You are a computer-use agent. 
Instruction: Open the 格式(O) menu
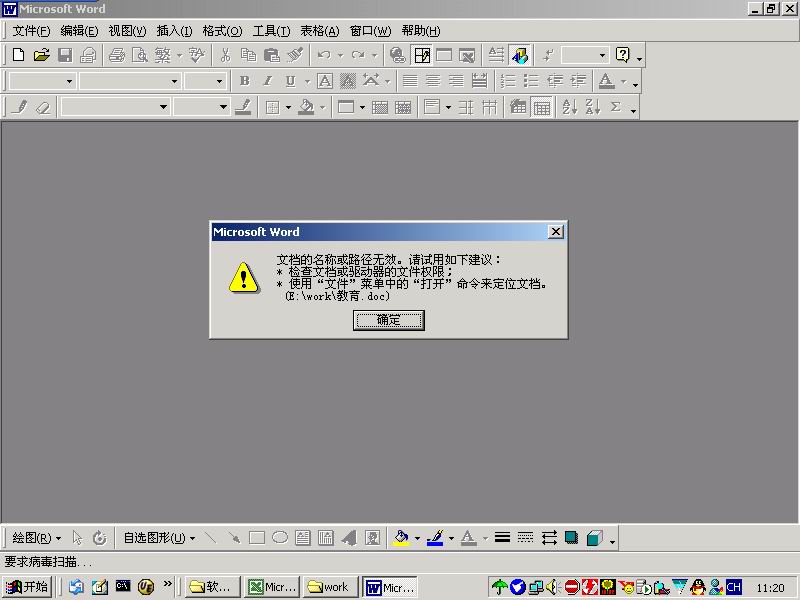tap(222, 31)
